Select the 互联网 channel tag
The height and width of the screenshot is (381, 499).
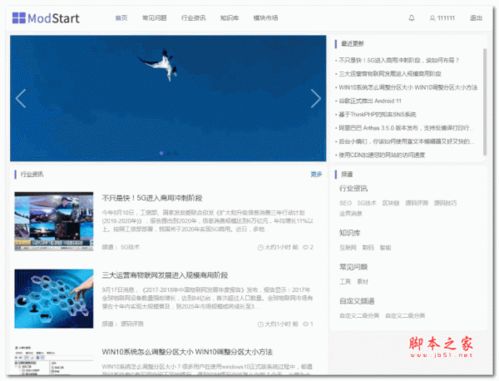[x=348, y=247]
